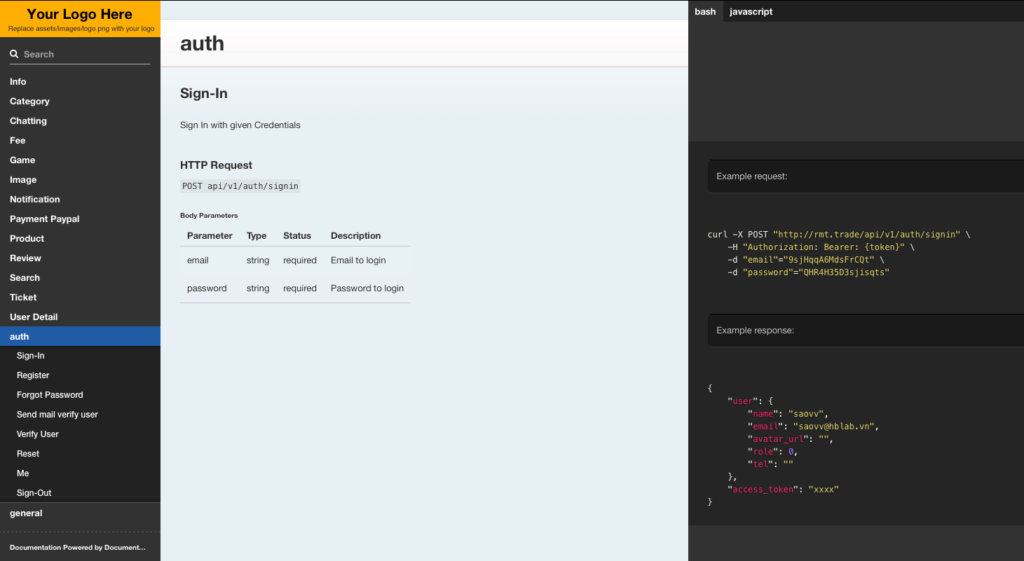The height and width of the screenshot is (561, 1024).
Task: Open Send mail verify user entry
Action: [80, 415]
